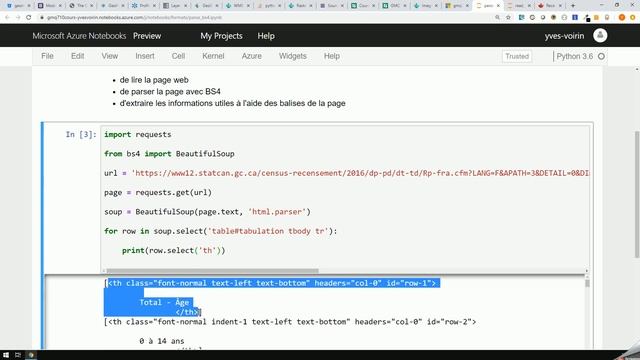Go to My Projects
Image resolution: width=640 pixels, height=360 pixels.
(221, 36)
